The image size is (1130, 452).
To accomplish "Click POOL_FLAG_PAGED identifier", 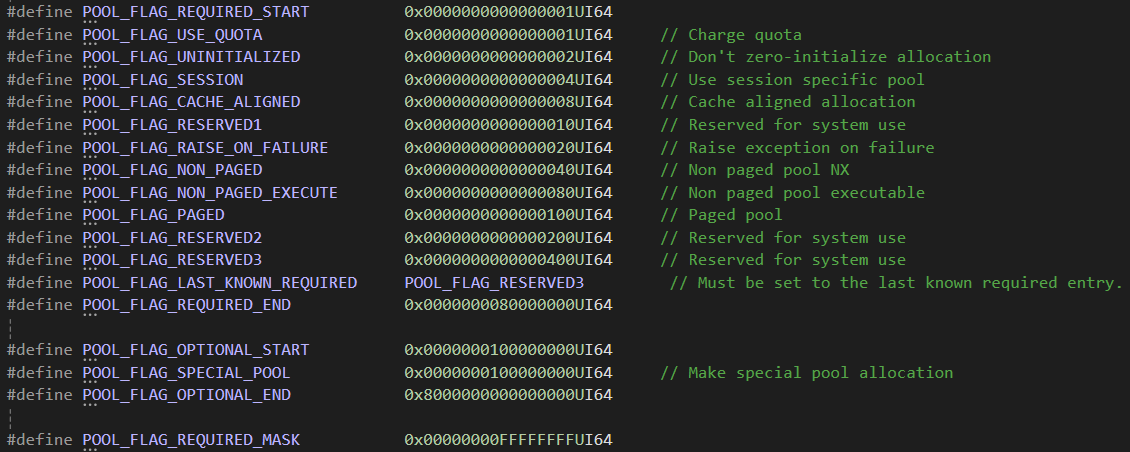I will pyautogui.click(x=154, y=215).
